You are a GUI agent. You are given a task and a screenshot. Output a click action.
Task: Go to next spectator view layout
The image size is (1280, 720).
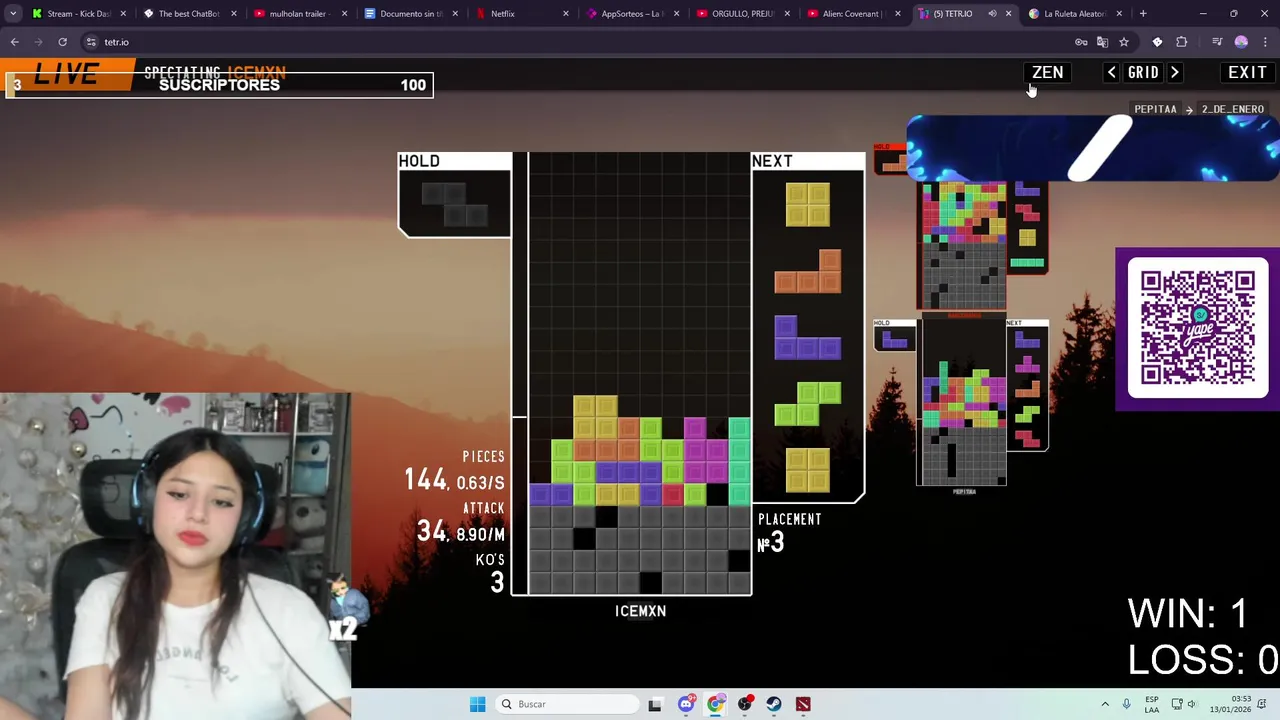[1175, 73]
